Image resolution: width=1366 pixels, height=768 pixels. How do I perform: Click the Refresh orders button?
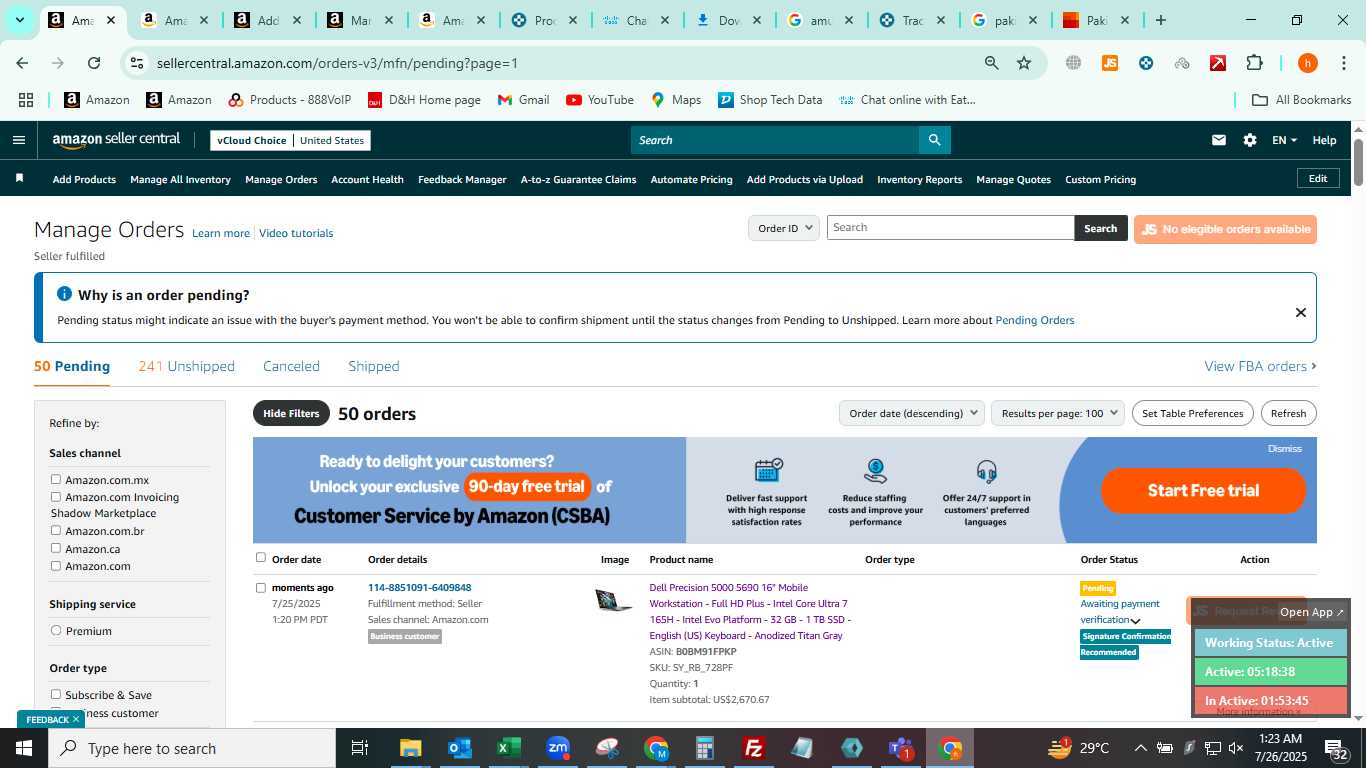(1288, 413)
